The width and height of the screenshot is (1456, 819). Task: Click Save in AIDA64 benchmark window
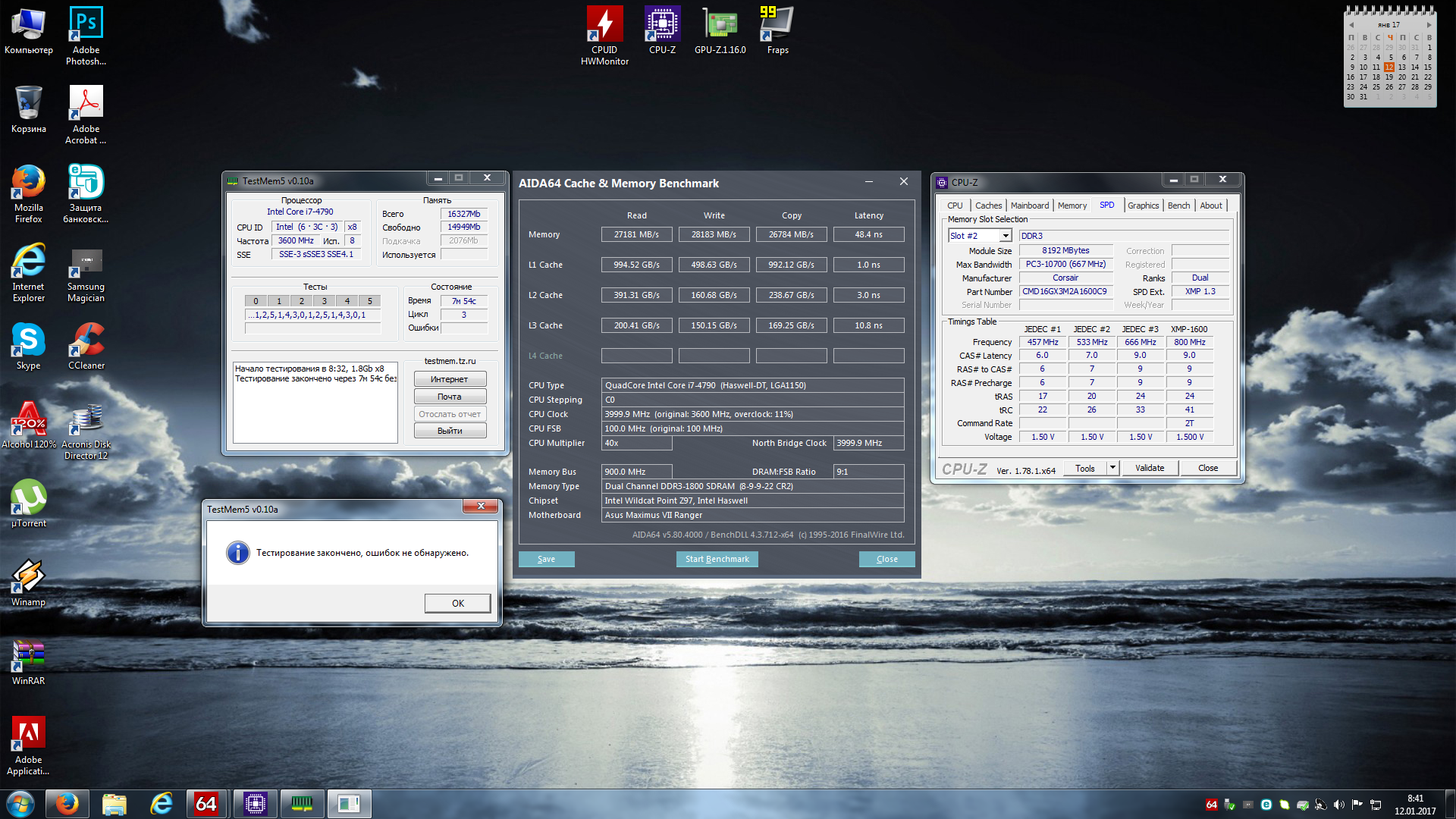(x=546, y=559)
